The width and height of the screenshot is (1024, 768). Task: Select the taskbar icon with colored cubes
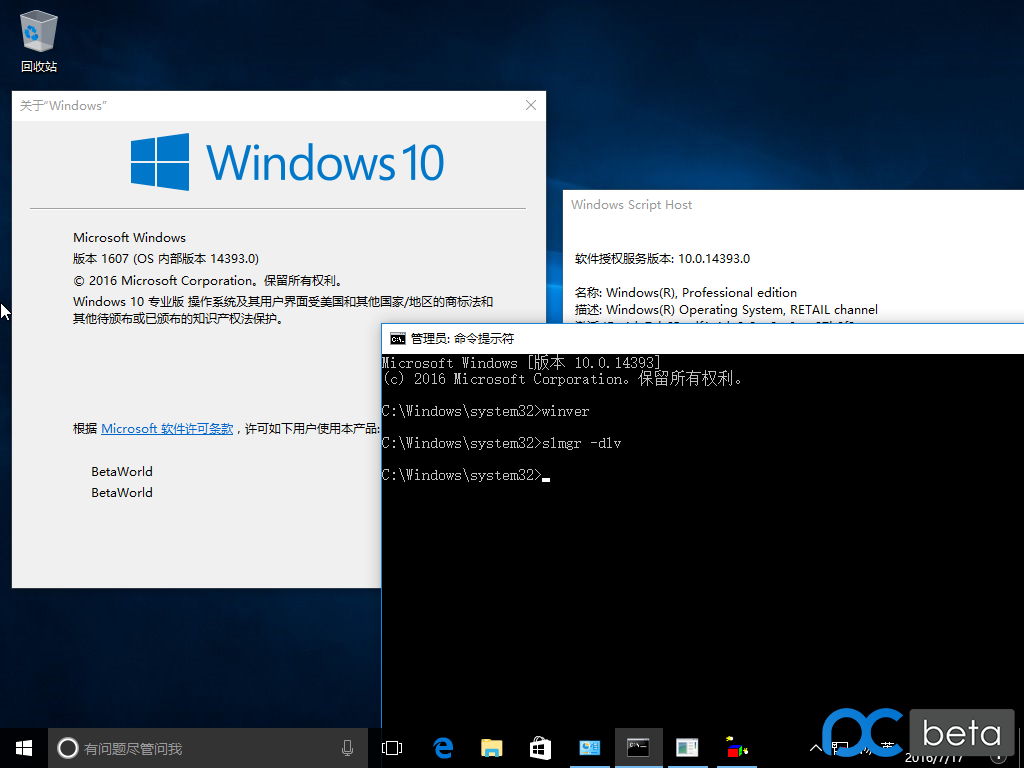click(737, 748)
